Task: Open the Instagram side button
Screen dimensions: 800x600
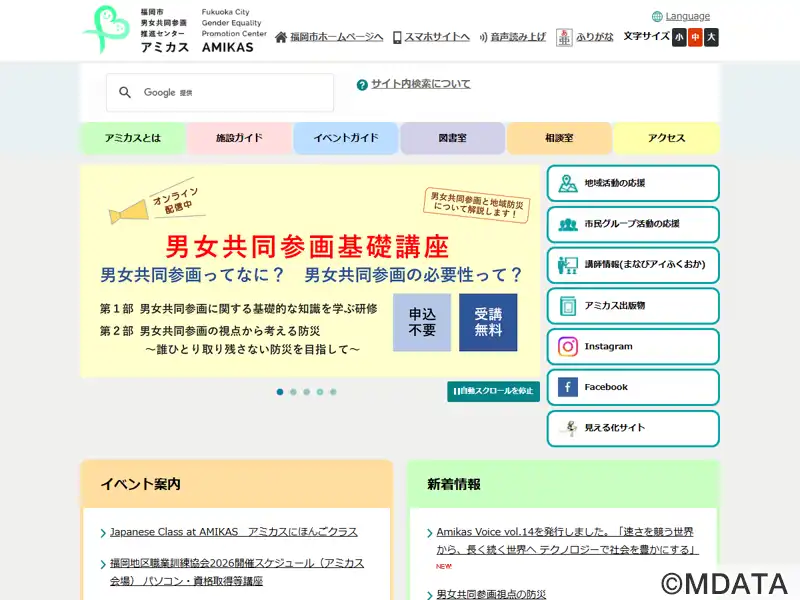Action: click(633, 346)
